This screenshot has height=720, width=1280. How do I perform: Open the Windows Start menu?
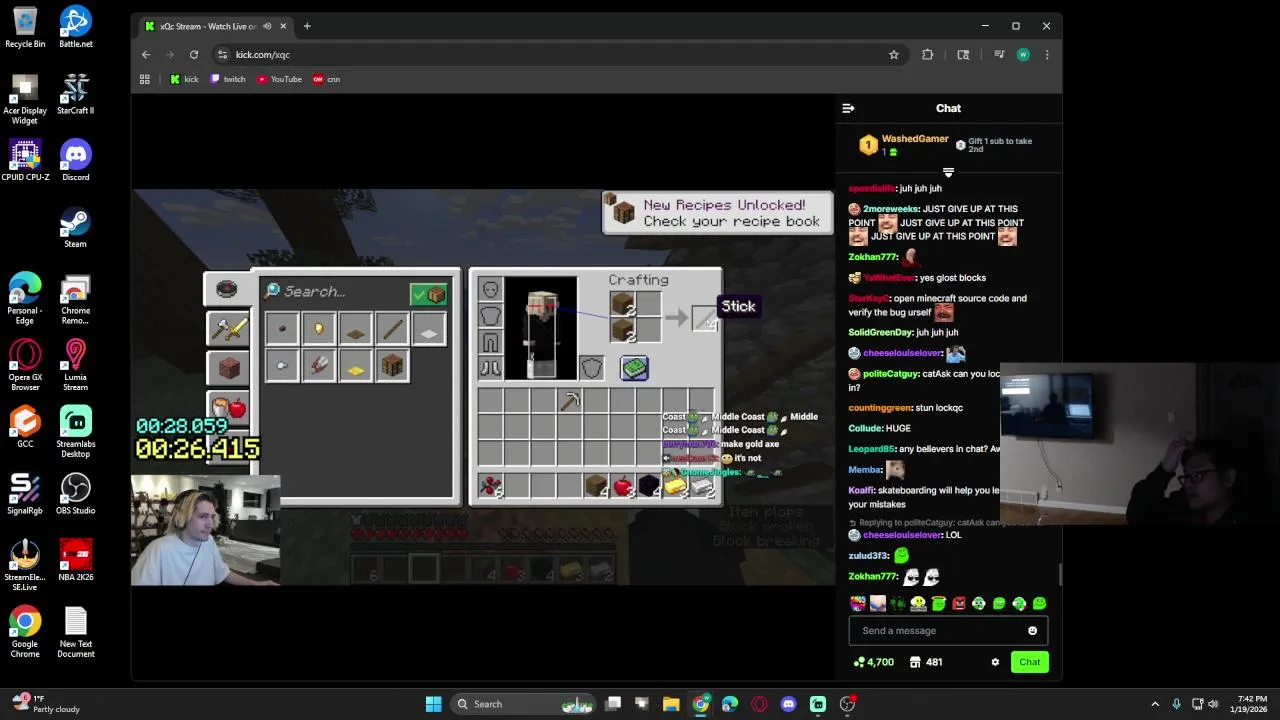point(433,704)
